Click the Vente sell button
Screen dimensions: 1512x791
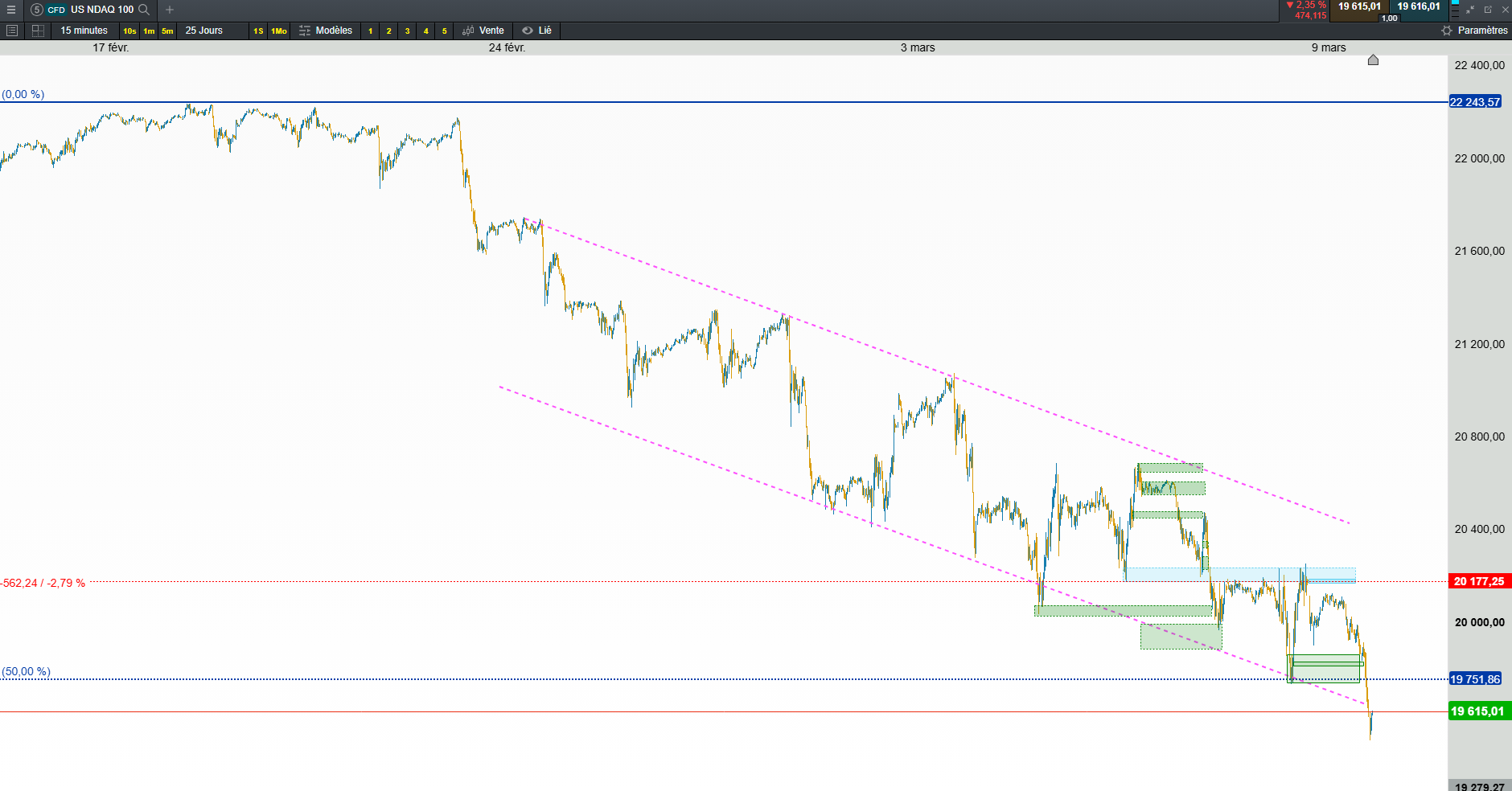point(483,31)
